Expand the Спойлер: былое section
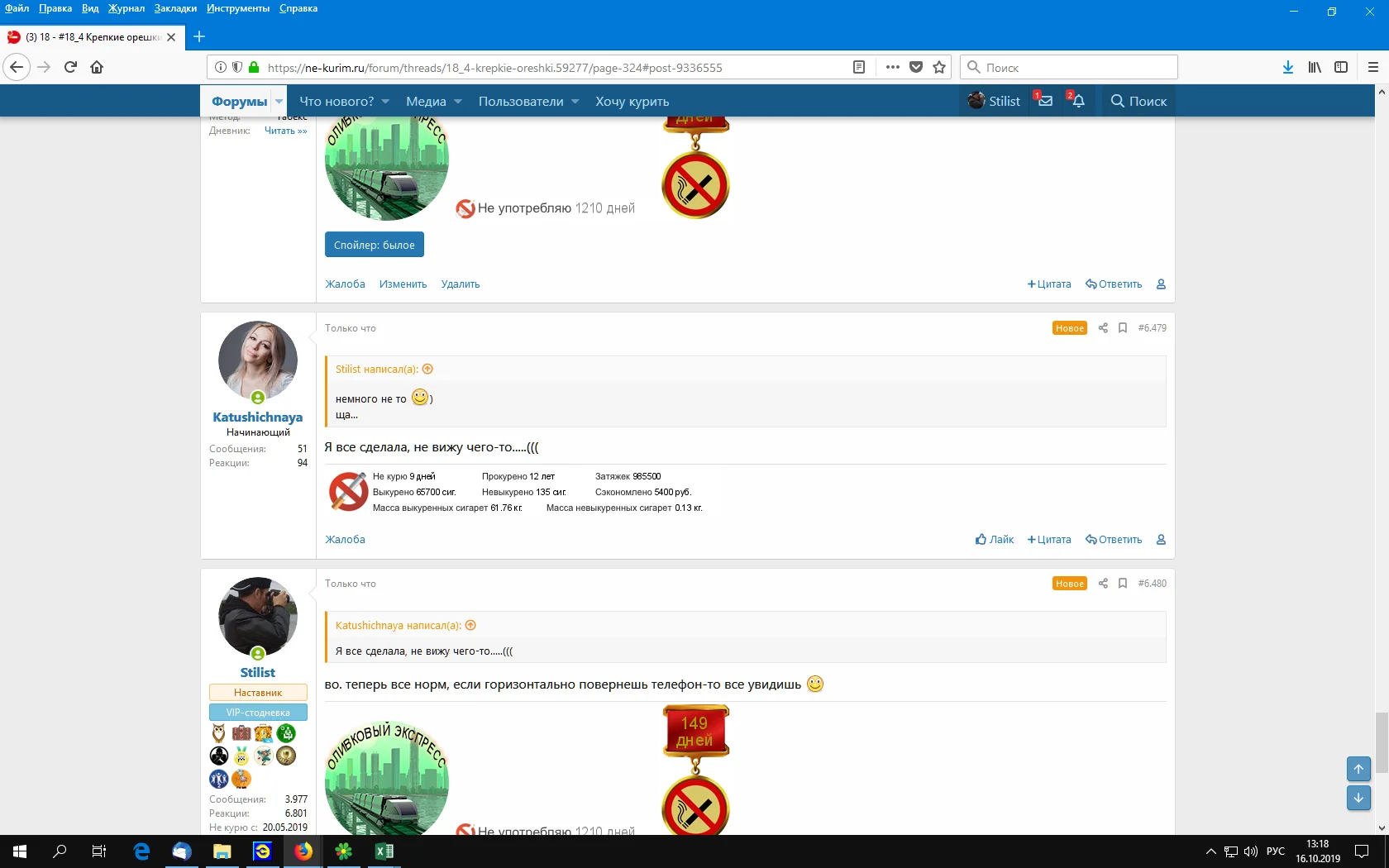This screenshot has width=1389, height=868. tap(375, 245)
